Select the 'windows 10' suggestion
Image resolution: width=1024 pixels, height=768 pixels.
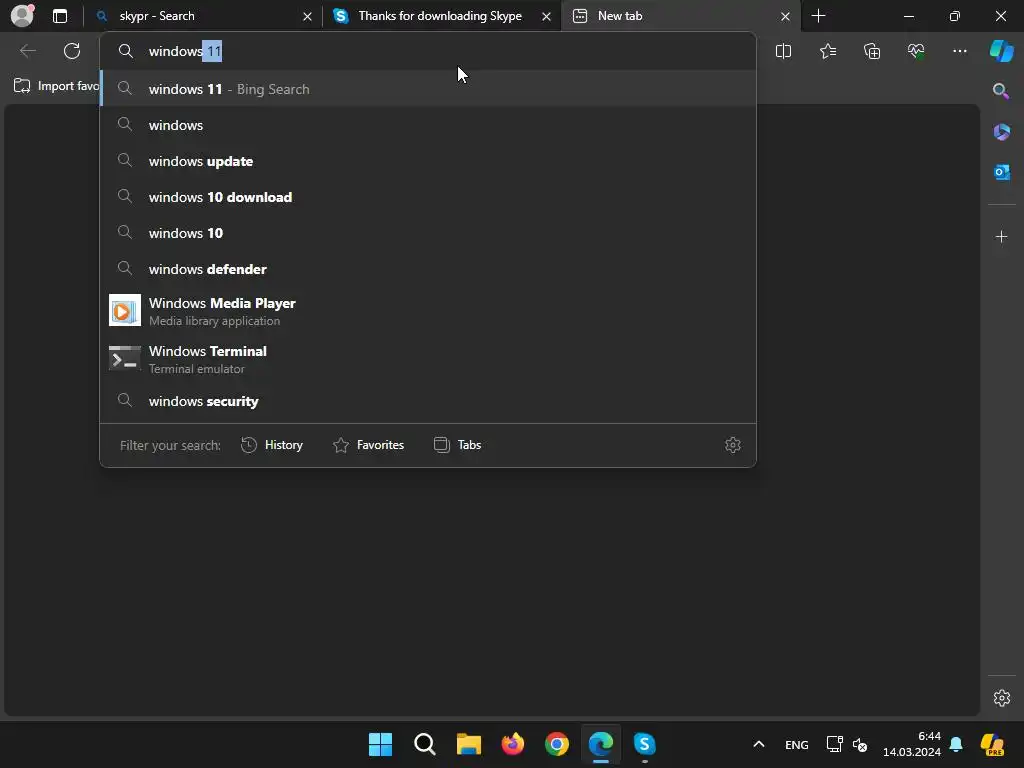(x=428, y=232)
